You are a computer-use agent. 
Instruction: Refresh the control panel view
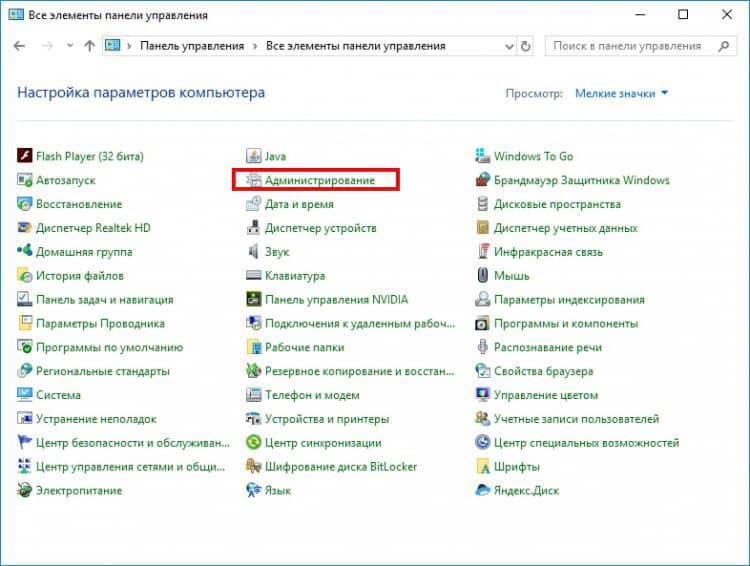526,46
